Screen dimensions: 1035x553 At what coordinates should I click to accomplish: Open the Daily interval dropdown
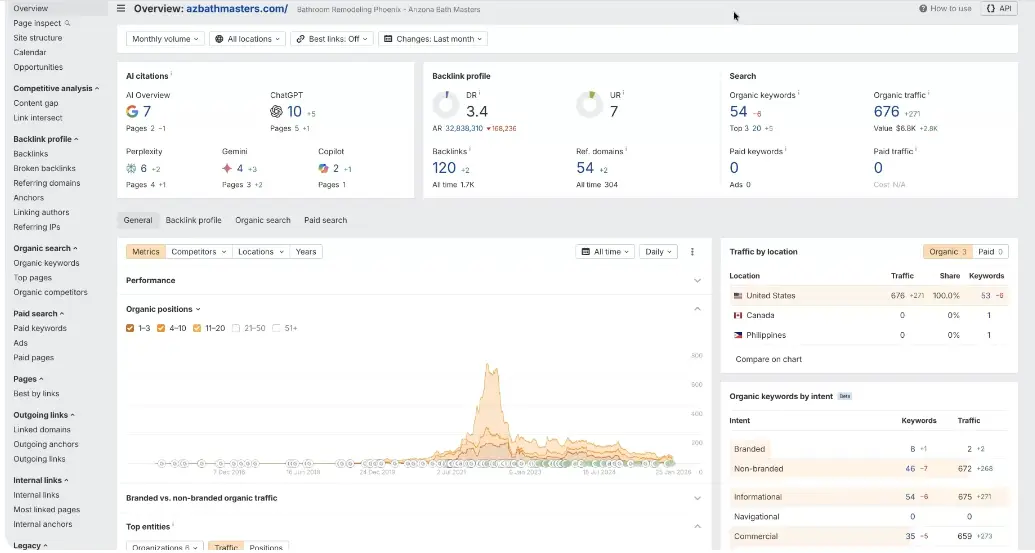click(658, 251)
